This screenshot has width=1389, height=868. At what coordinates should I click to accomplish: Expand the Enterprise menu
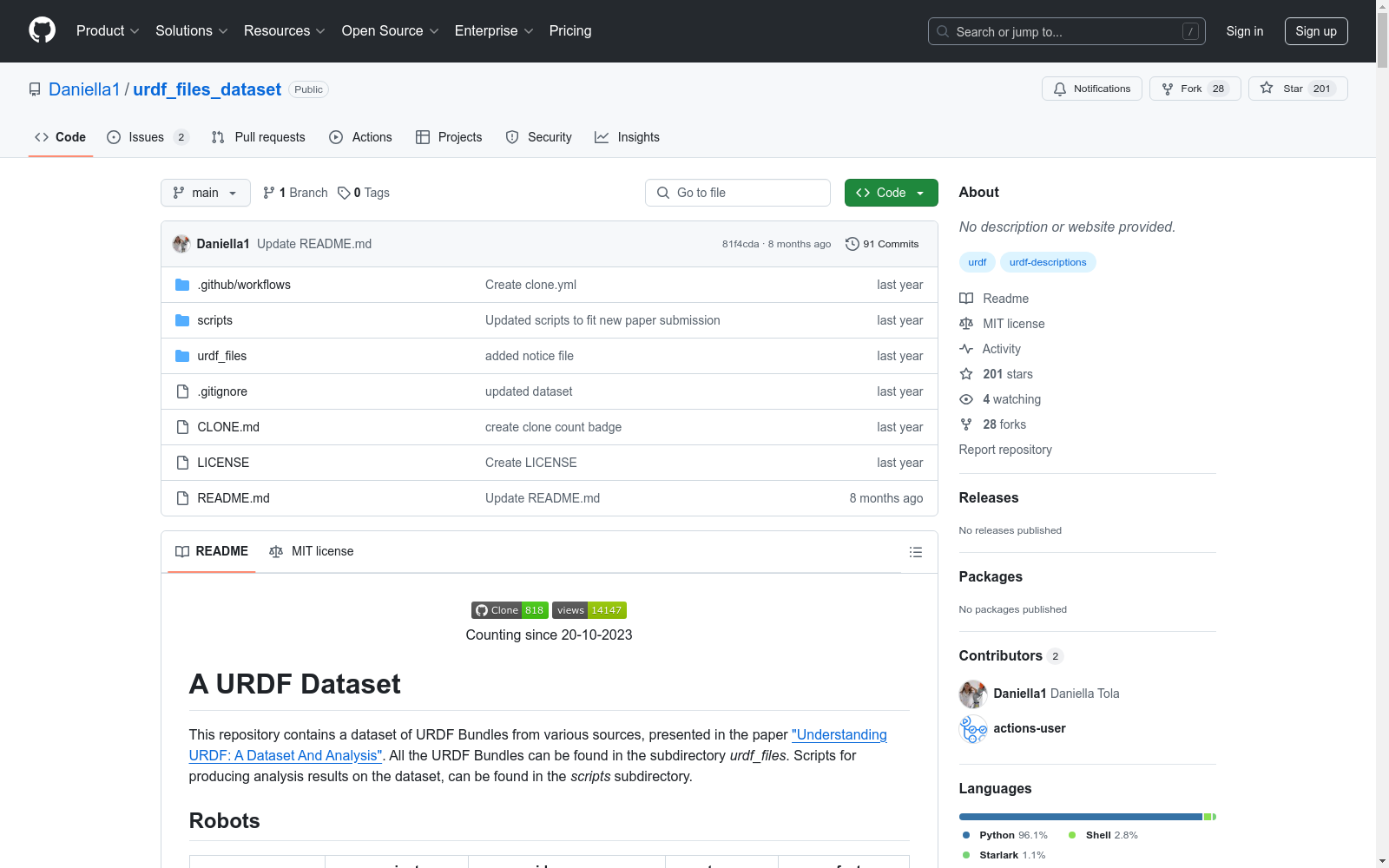(494, 31)
